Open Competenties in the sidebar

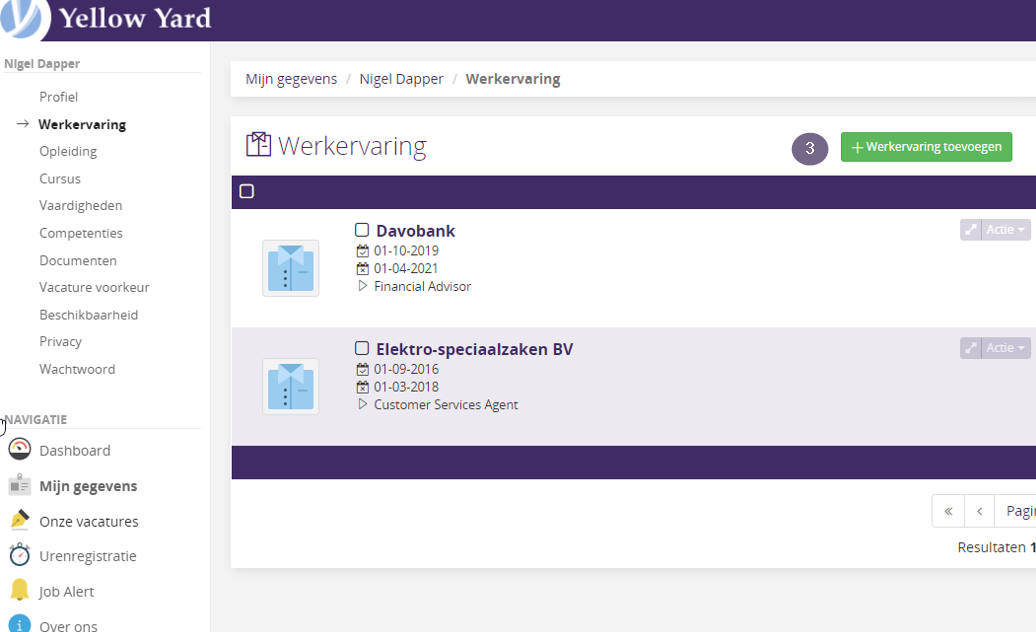tap(81, 233)
